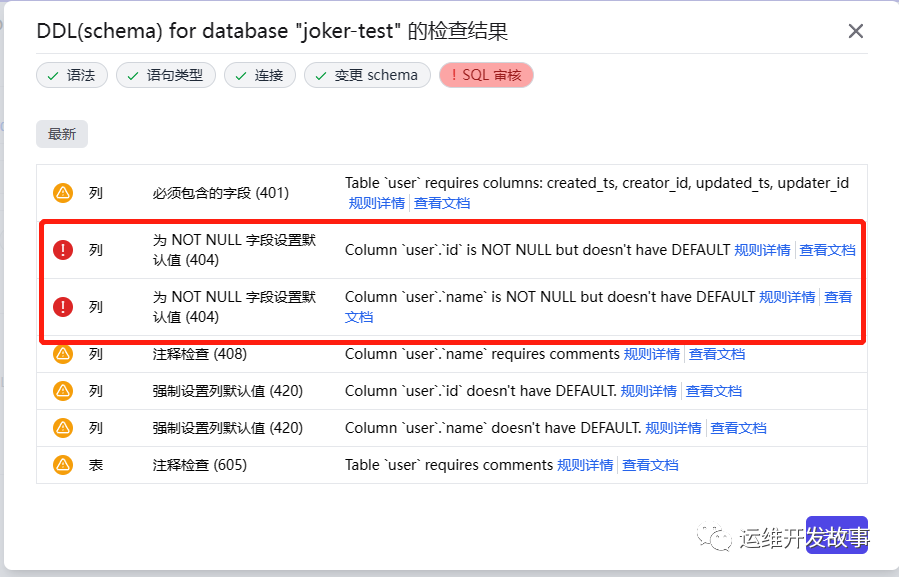899x577 pixels.
Task: Open 查看文档 for user.id NOT NULL error
Action: (x=827, y=250)
